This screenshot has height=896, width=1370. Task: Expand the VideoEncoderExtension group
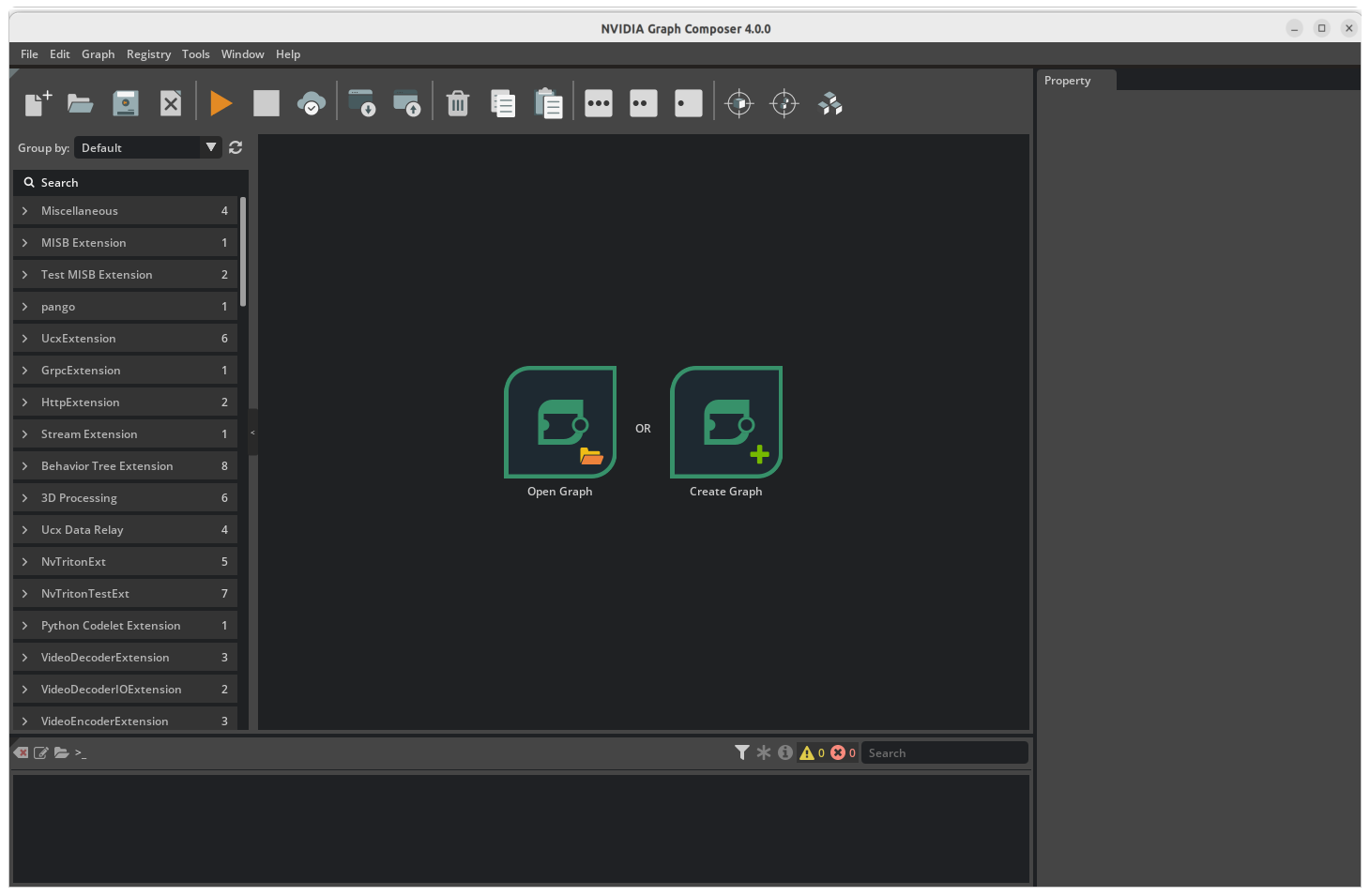(125, 720)
